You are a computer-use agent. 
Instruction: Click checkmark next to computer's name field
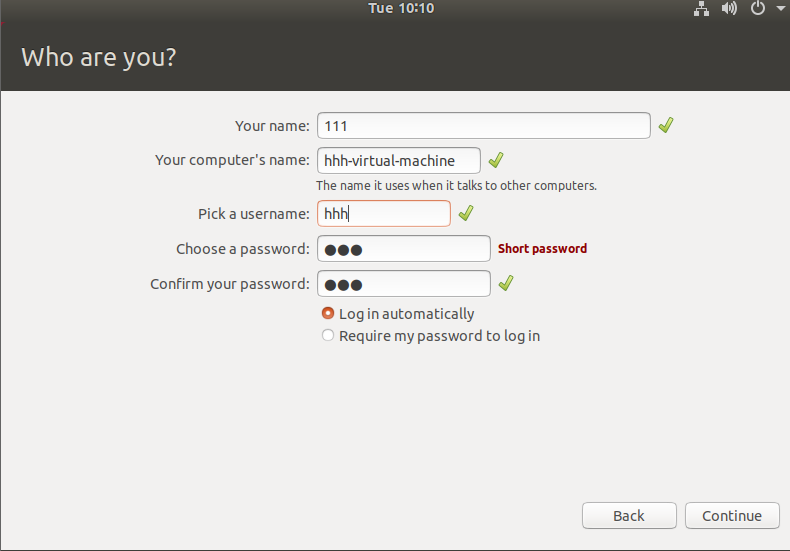point(496,160)
